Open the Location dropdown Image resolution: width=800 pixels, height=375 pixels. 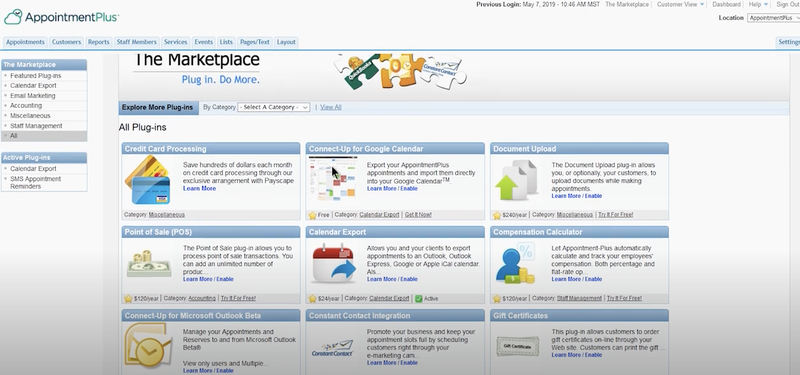pos(773,18)
